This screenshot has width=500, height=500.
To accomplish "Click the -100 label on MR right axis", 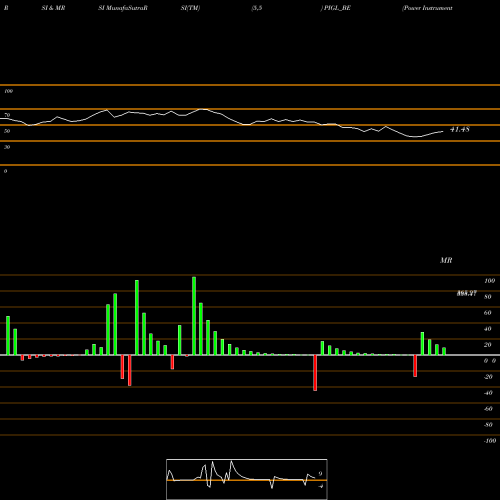I will pyautogui.click(x=490, y=441).
